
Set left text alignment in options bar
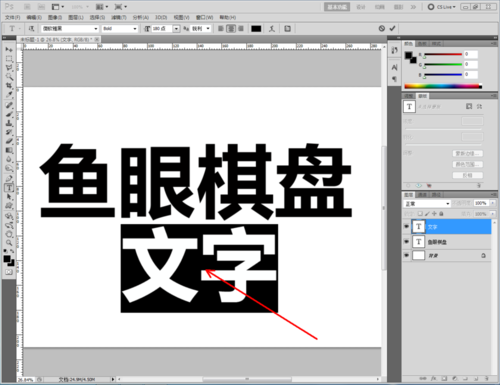click(220, 29)
